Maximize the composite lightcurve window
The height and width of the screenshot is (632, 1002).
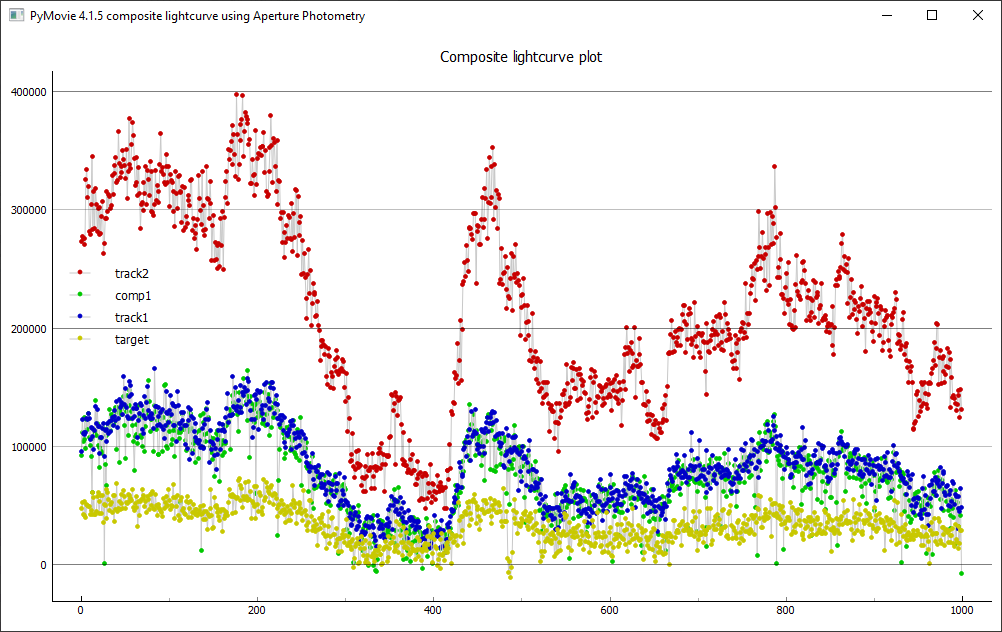tap(933, 16)
